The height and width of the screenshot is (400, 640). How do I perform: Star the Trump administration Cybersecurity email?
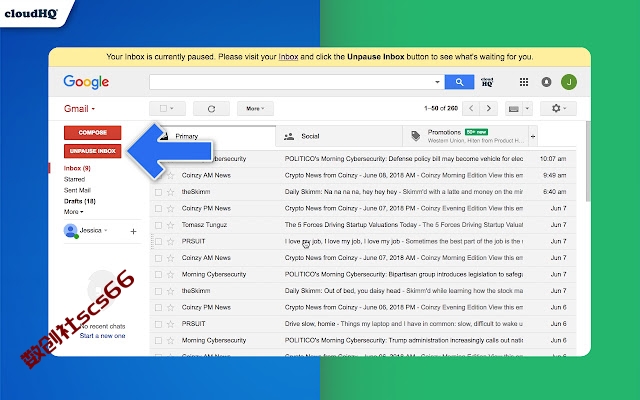pyautogui.click(x=171, y=340)
